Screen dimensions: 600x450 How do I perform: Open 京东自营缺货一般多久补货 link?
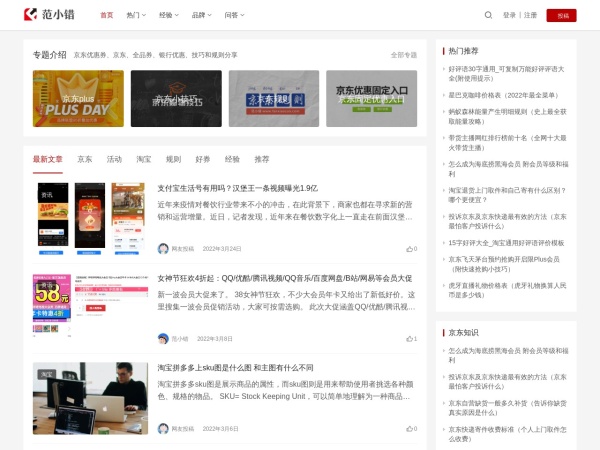[507, 408]
